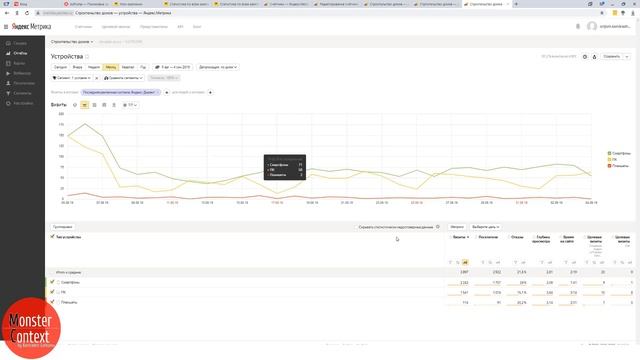The height and width of the screenshot is (360, 640).
Task: Toggle the Посетители column checkbox
Action: coord(476,237)
